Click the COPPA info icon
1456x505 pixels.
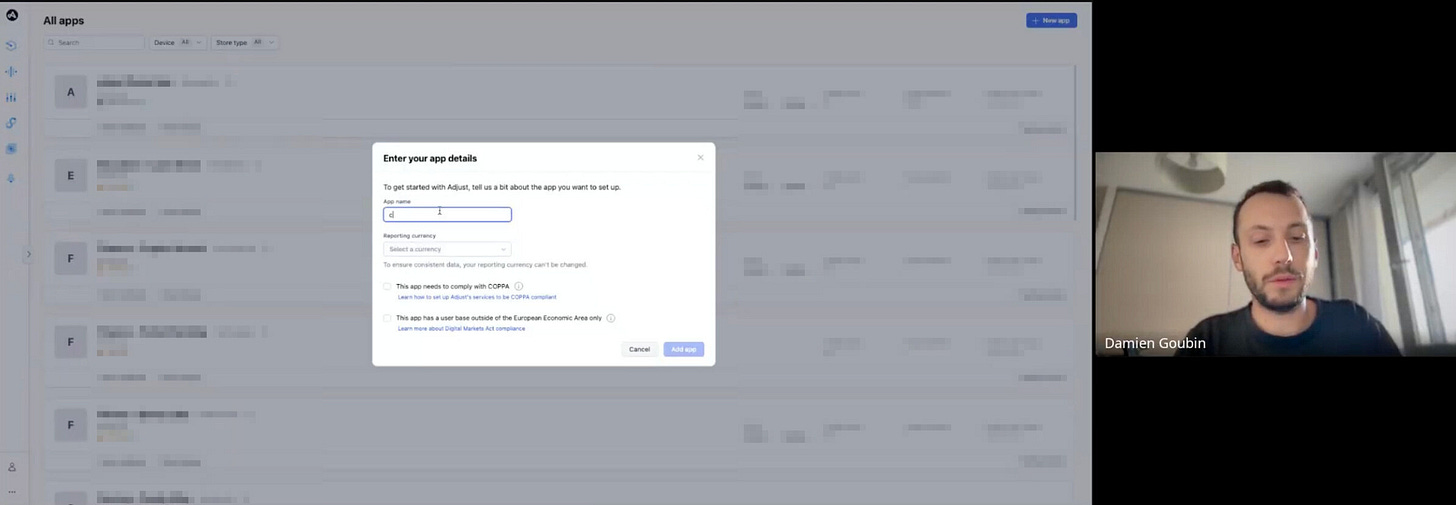[518, 286]
